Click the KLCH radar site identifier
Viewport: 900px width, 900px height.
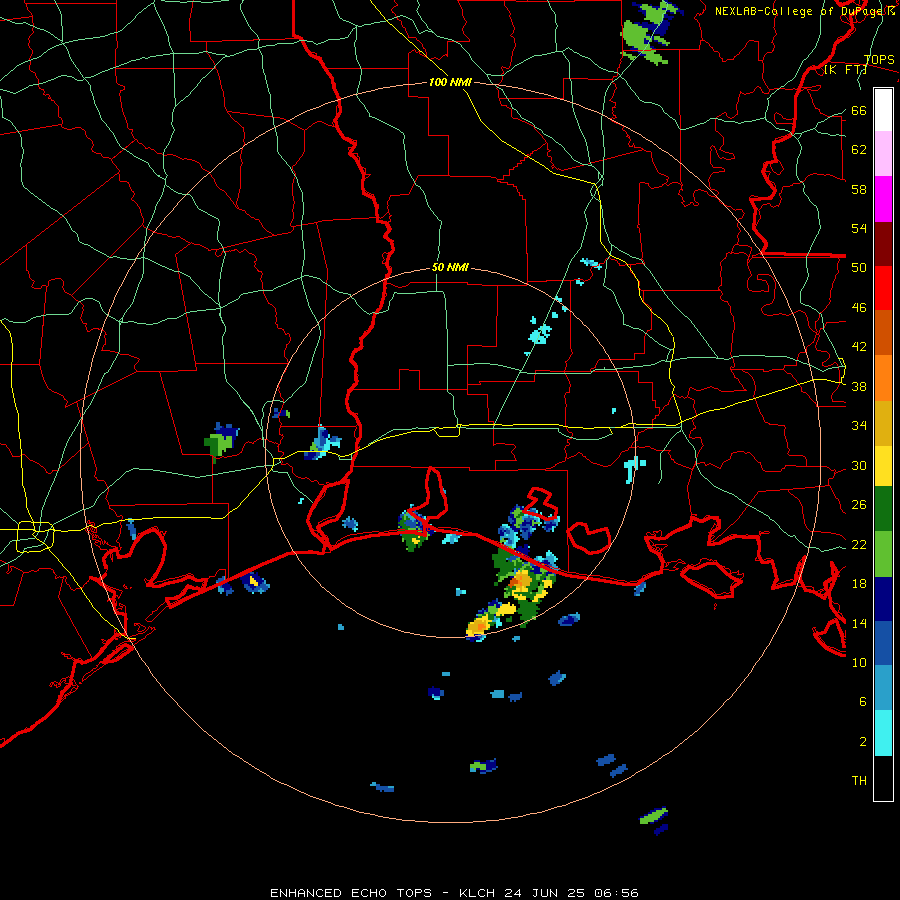[x=479, y=893]
